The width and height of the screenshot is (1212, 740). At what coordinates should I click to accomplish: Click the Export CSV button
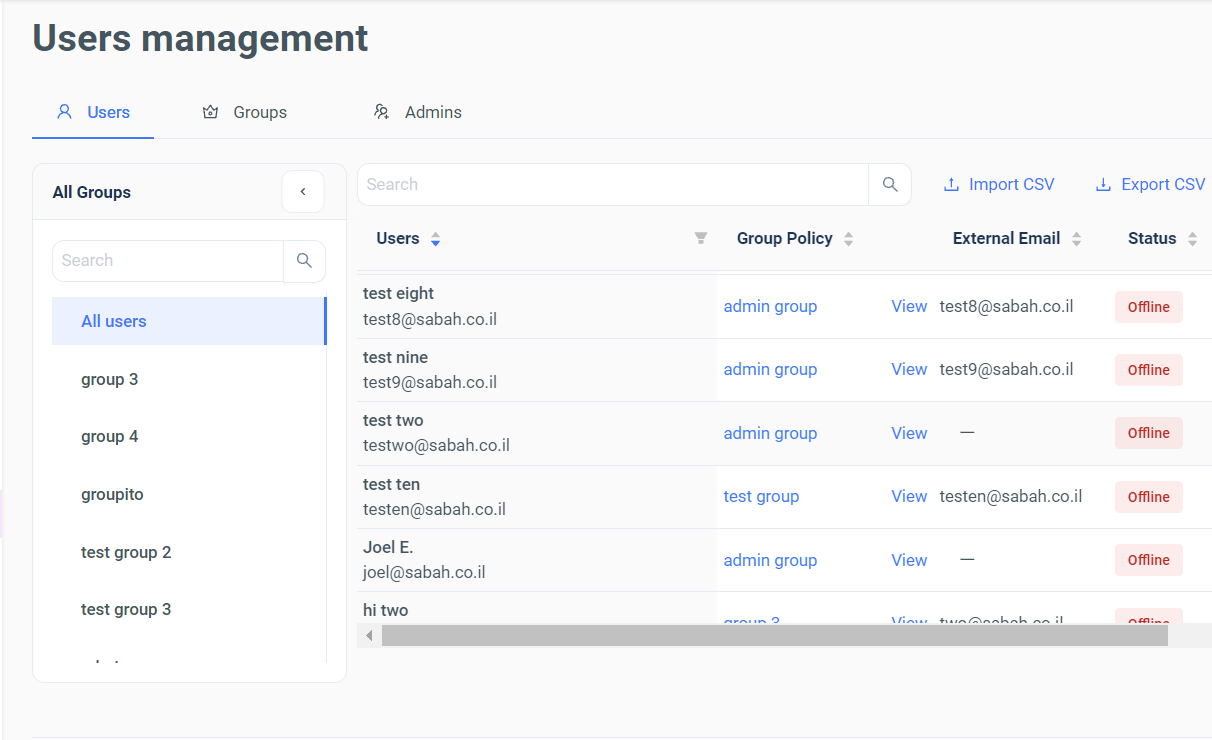1151,185
